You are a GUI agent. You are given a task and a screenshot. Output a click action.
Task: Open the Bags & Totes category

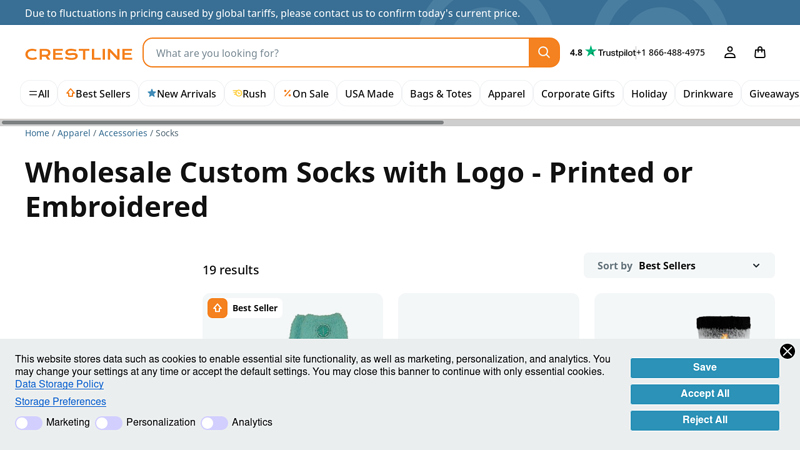point(441,94)
